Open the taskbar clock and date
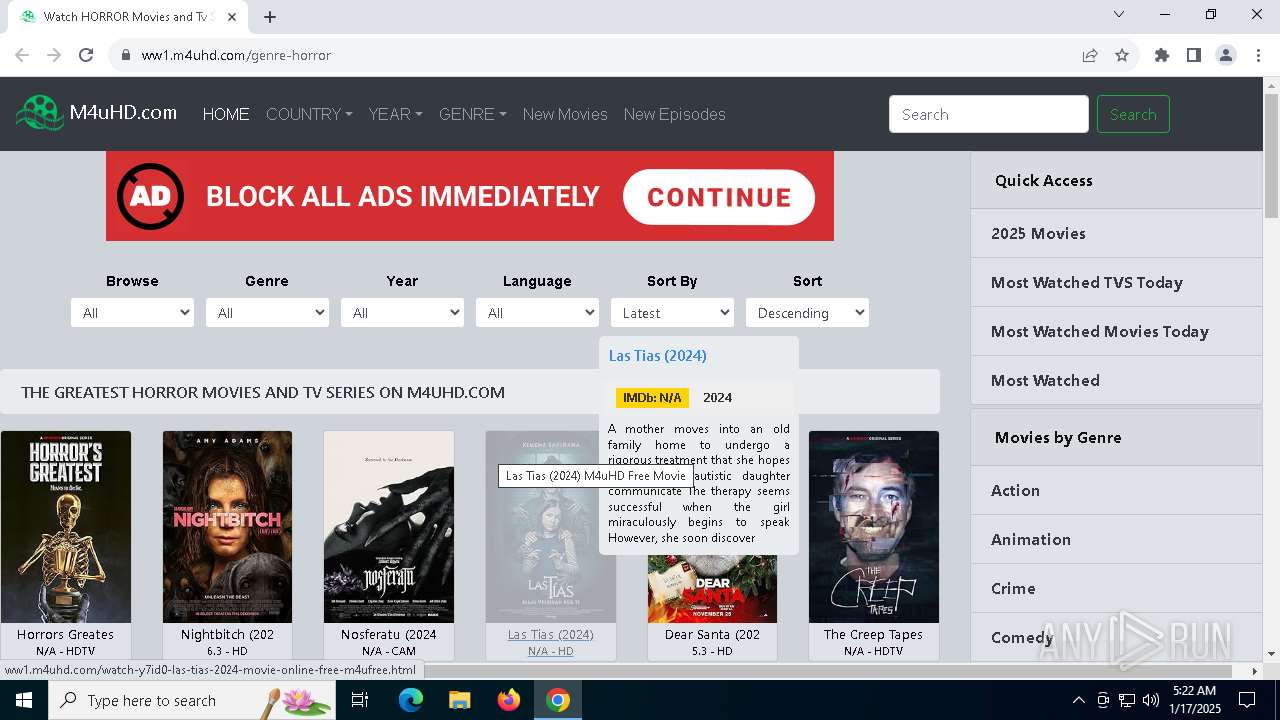 pyautogui.click(x=1194, y=700)
